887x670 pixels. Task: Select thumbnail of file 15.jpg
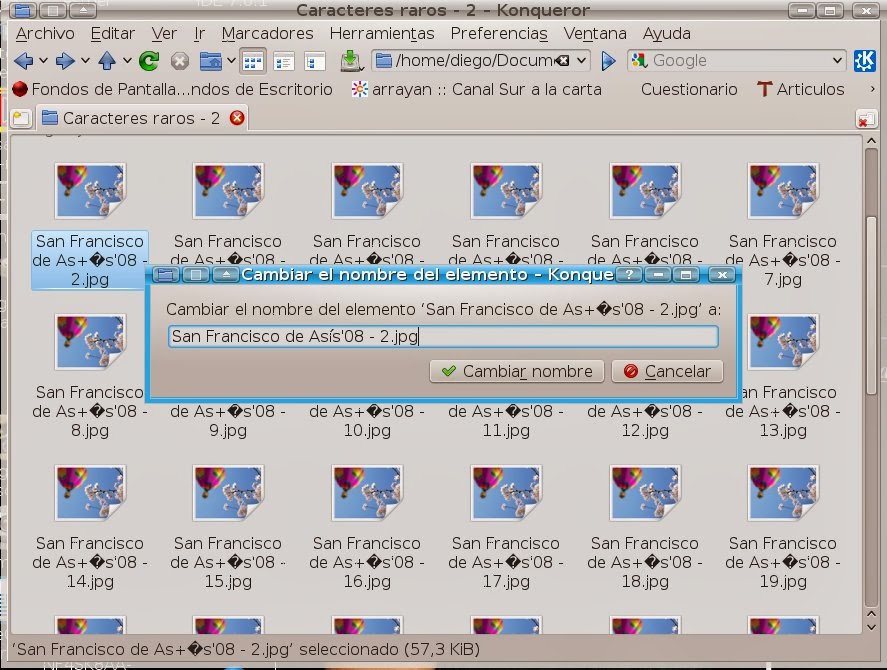click(x=228, y=493)
